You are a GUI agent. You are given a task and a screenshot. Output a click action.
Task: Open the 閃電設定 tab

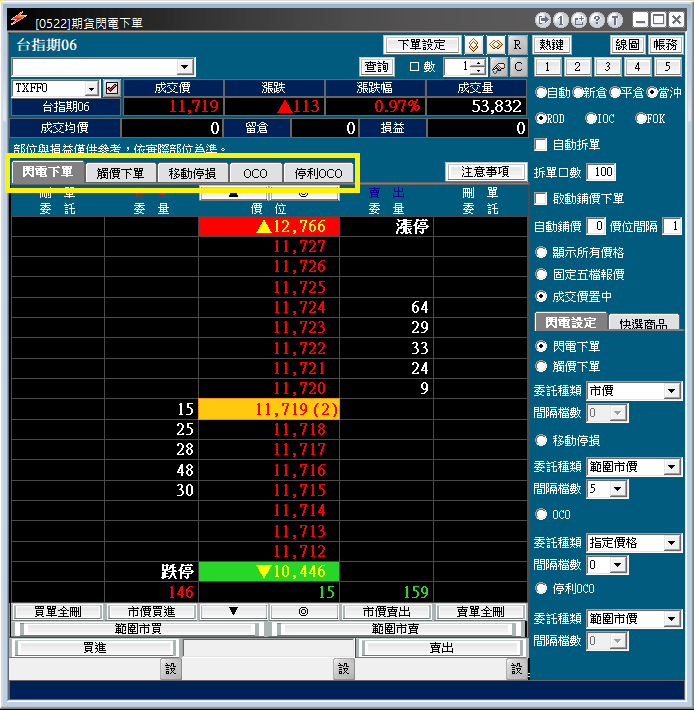pyautogui.click(x=570, y=322)
